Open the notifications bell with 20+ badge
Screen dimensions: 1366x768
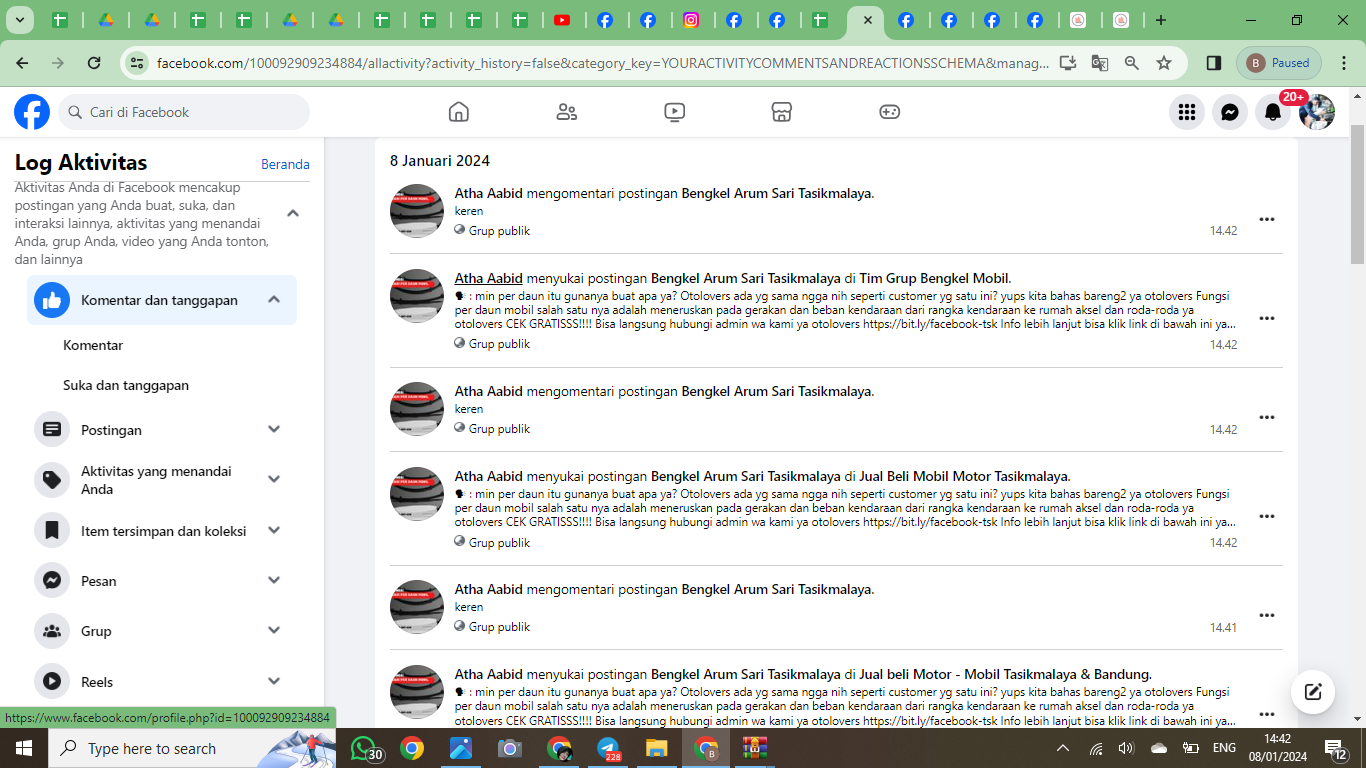(x=1273, y=112)
